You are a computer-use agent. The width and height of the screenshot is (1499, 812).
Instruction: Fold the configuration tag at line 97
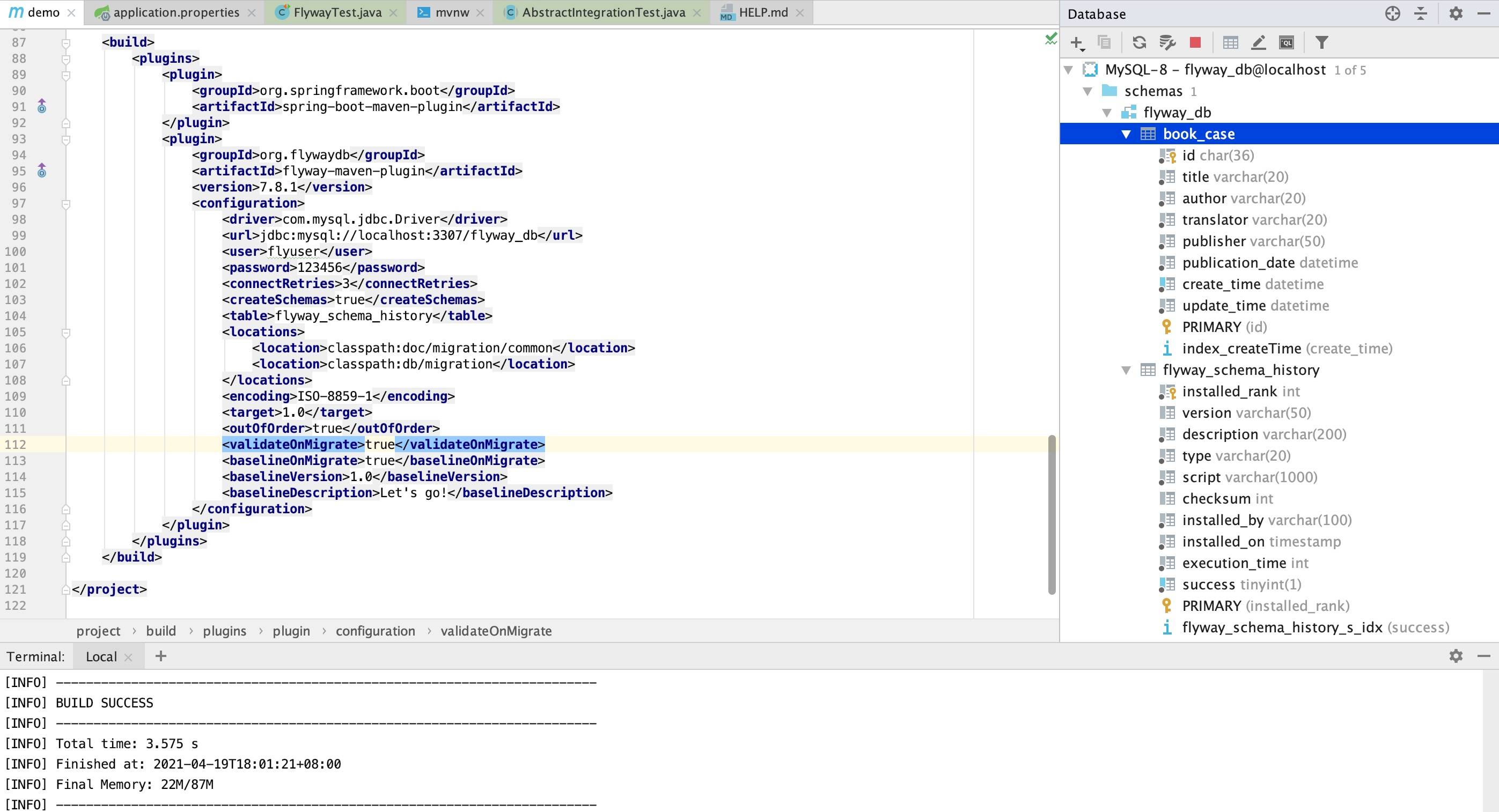[x=66, y=204]
